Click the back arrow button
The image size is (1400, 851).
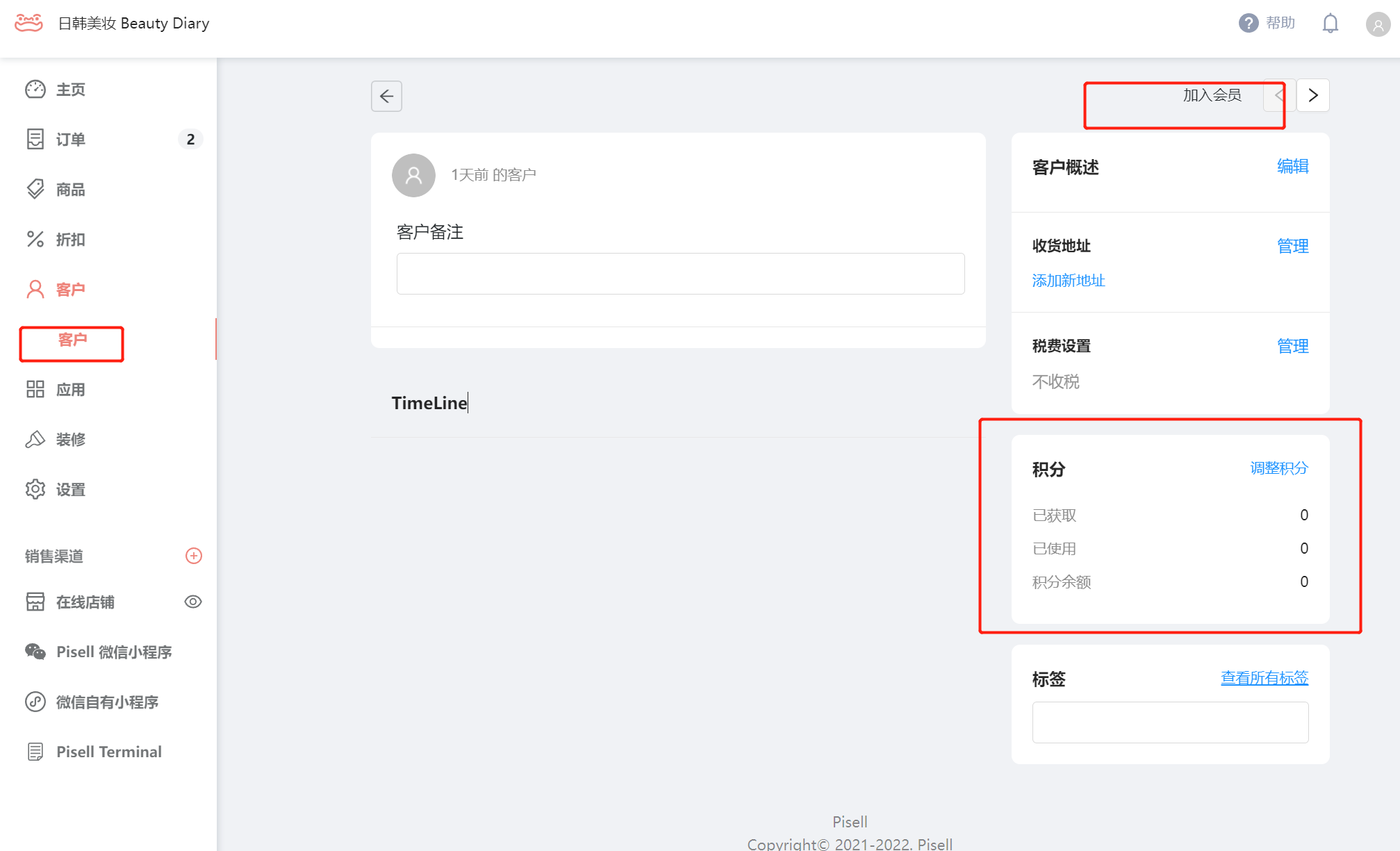[386, 96]
